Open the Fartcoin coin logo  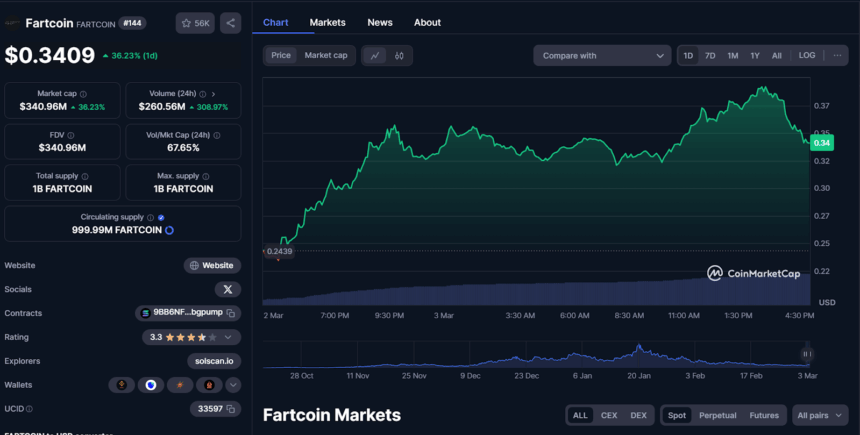(12, 24)
